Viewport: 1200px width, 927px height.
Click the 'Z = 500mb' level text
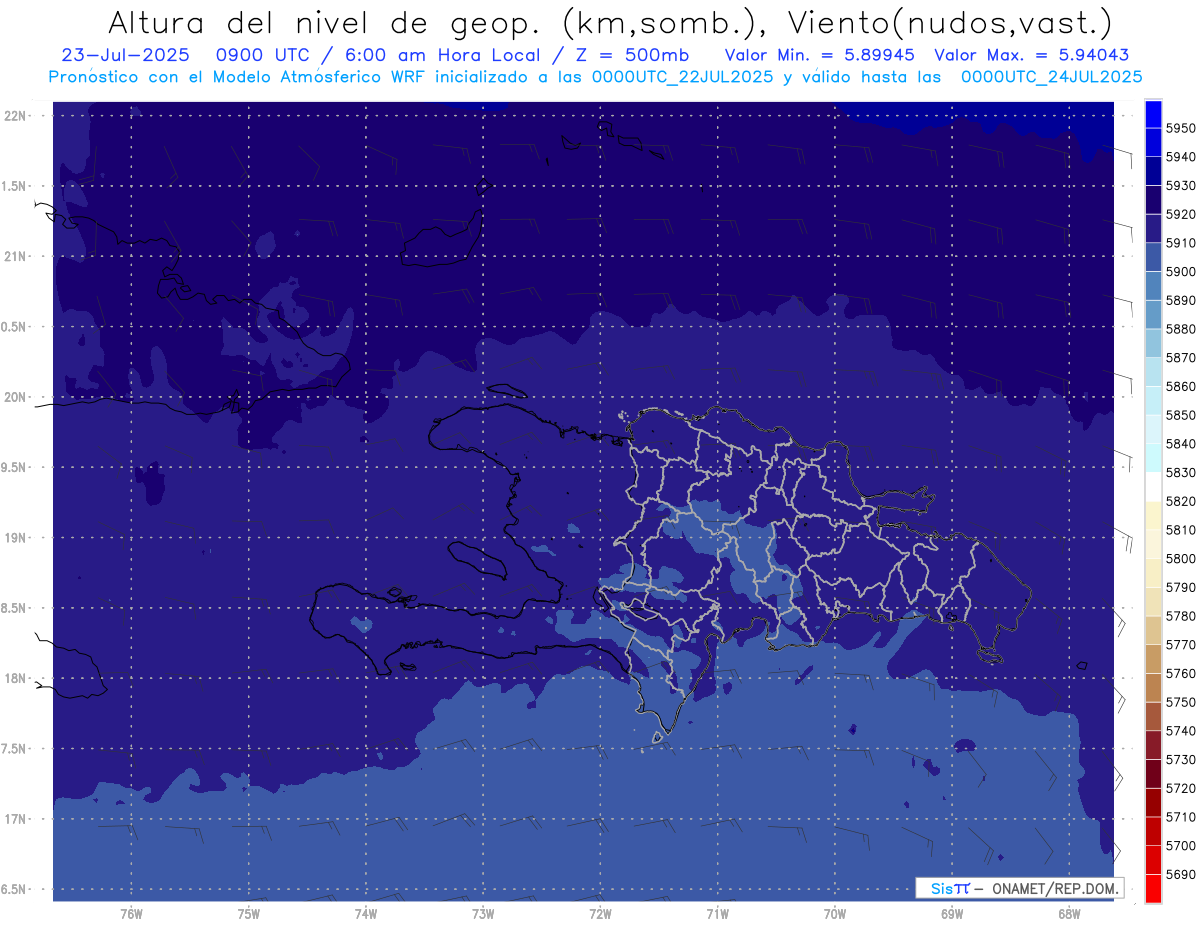(x=632, y=56)
